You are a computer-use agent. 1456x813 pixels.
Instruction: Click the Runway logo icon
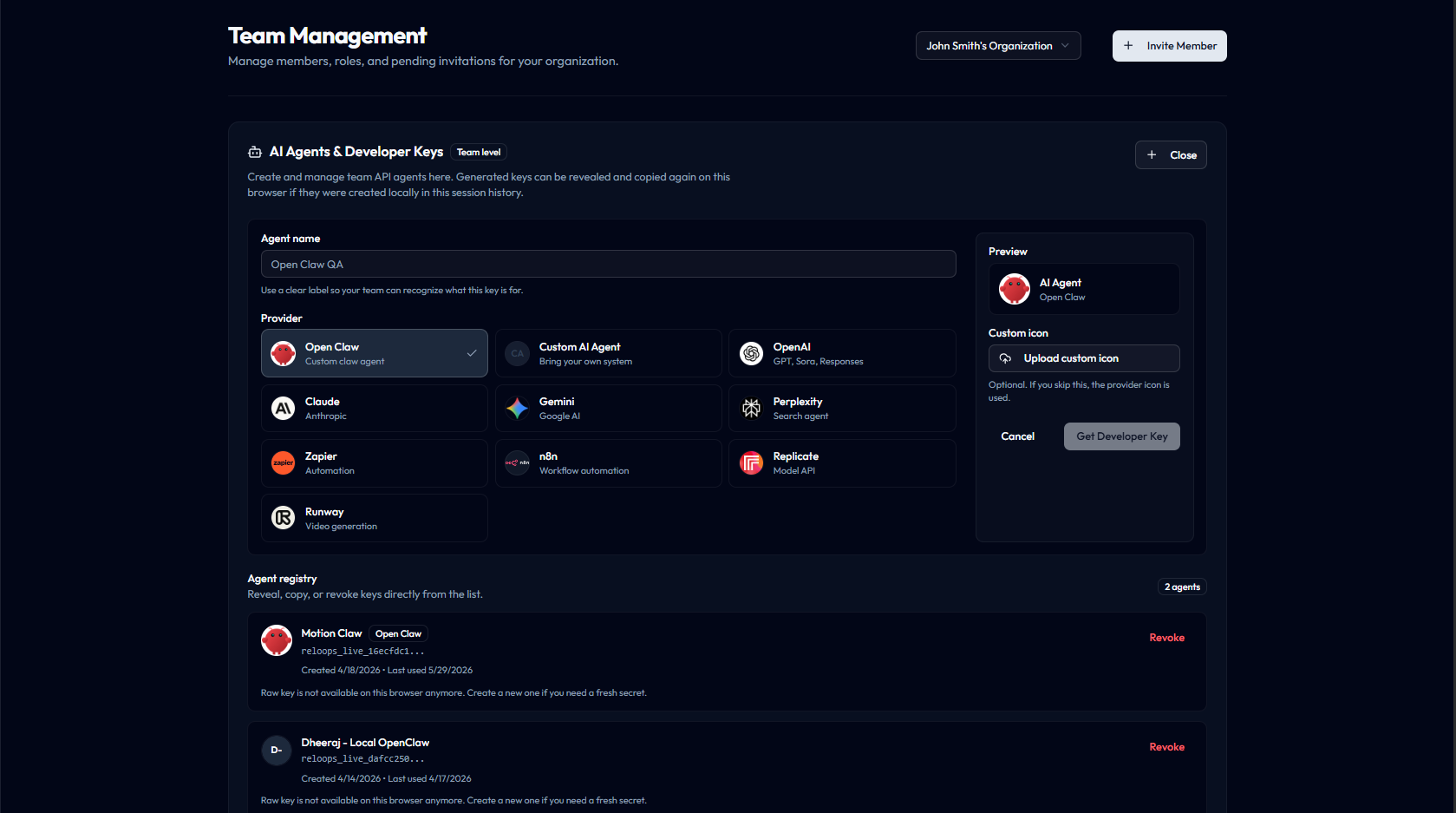click(x=284, y=518)
